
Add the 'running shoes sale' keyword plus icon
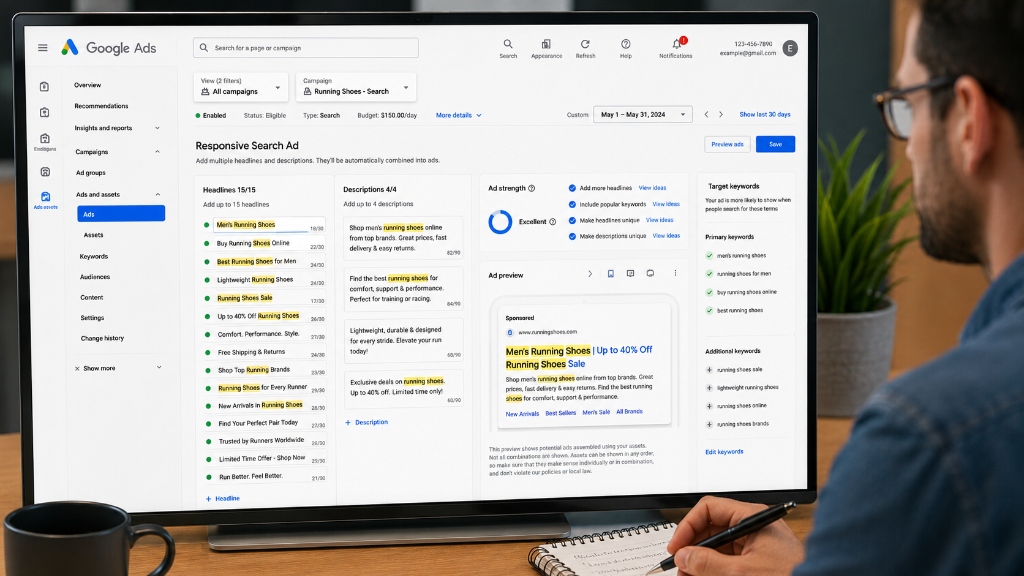[709, 370]
